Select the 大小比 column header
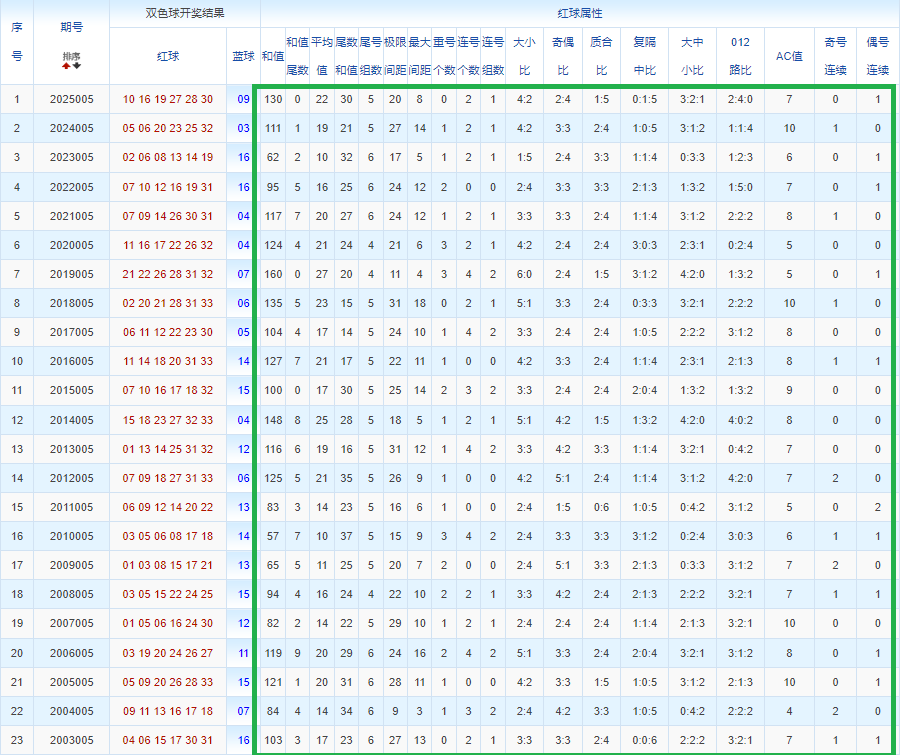Viewport: 900px width, 755px height. click(524, 56)
